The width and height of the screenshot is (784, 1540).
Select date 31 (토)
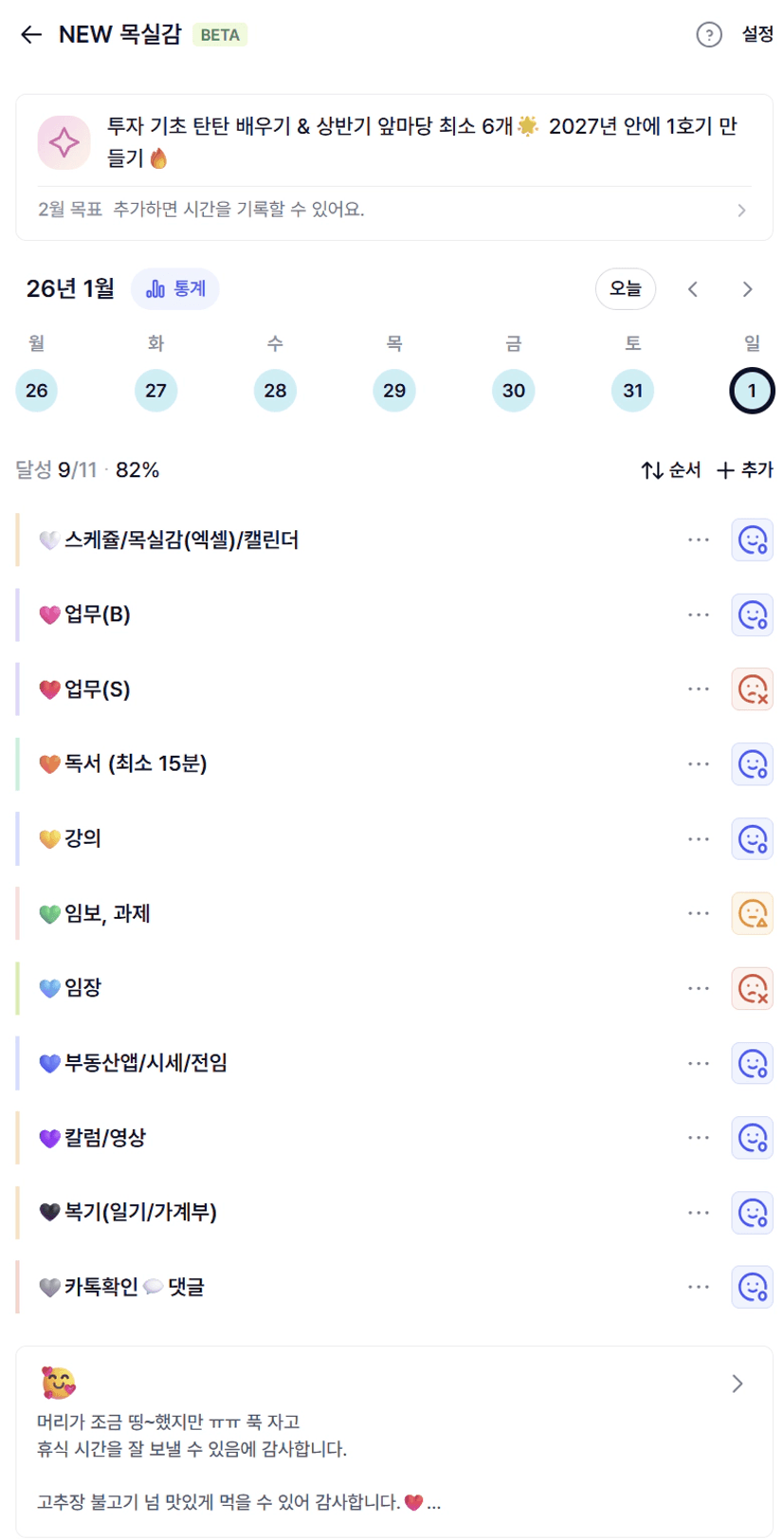point(632,391)
